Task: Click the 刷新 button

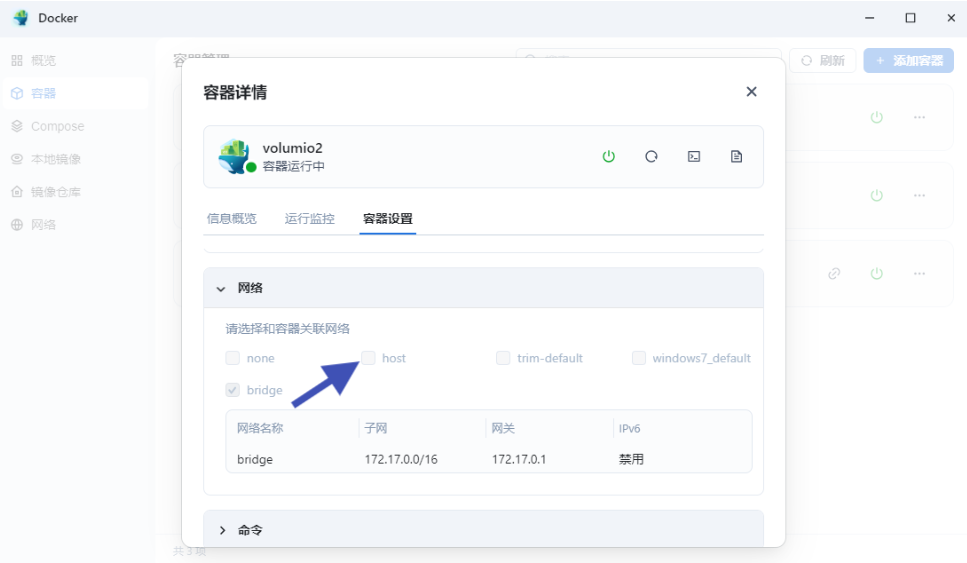Action: [822, 61]
